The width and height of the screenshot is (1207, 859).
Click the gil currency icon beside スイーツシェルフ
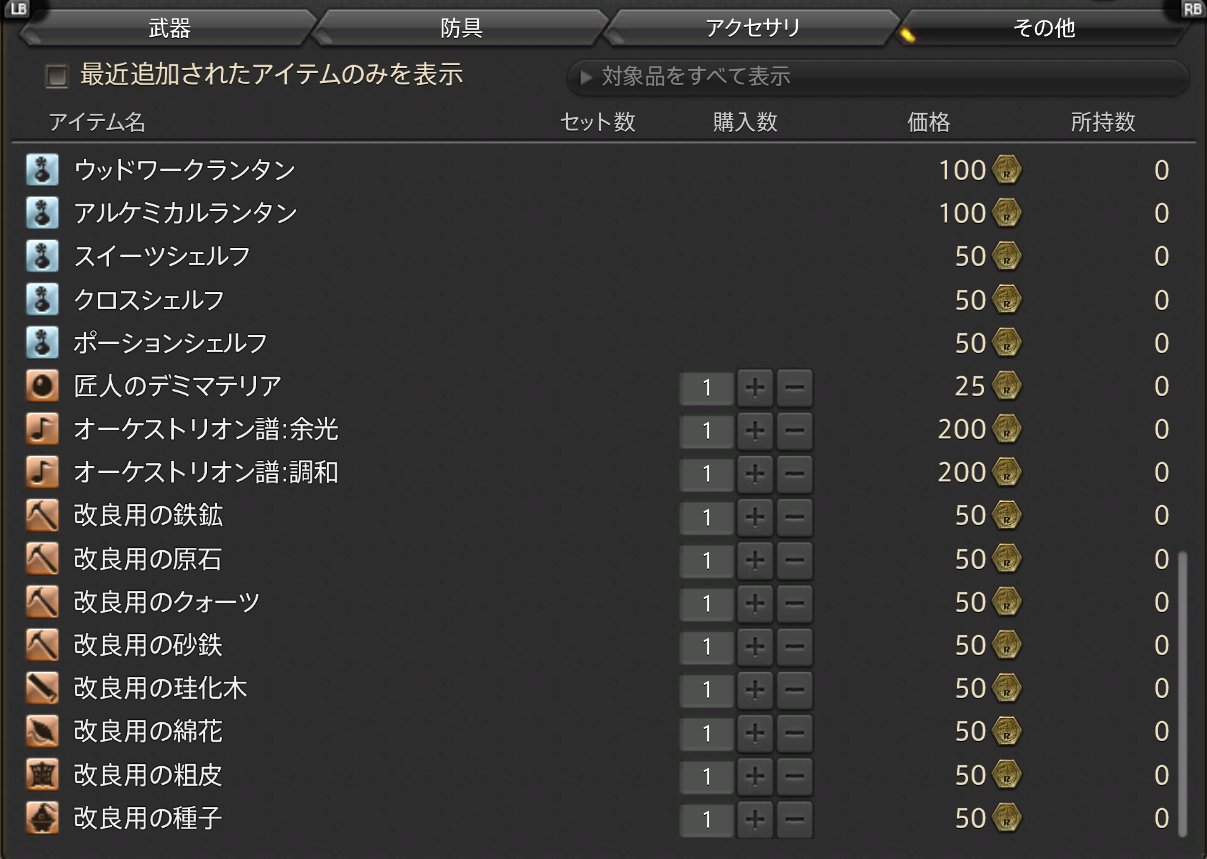coord(1007,256)
